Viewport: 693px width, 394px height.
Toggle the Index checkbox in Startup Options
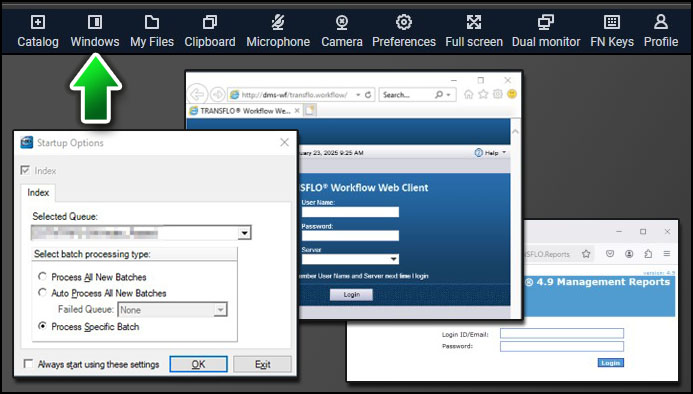(x=25, y=170)
